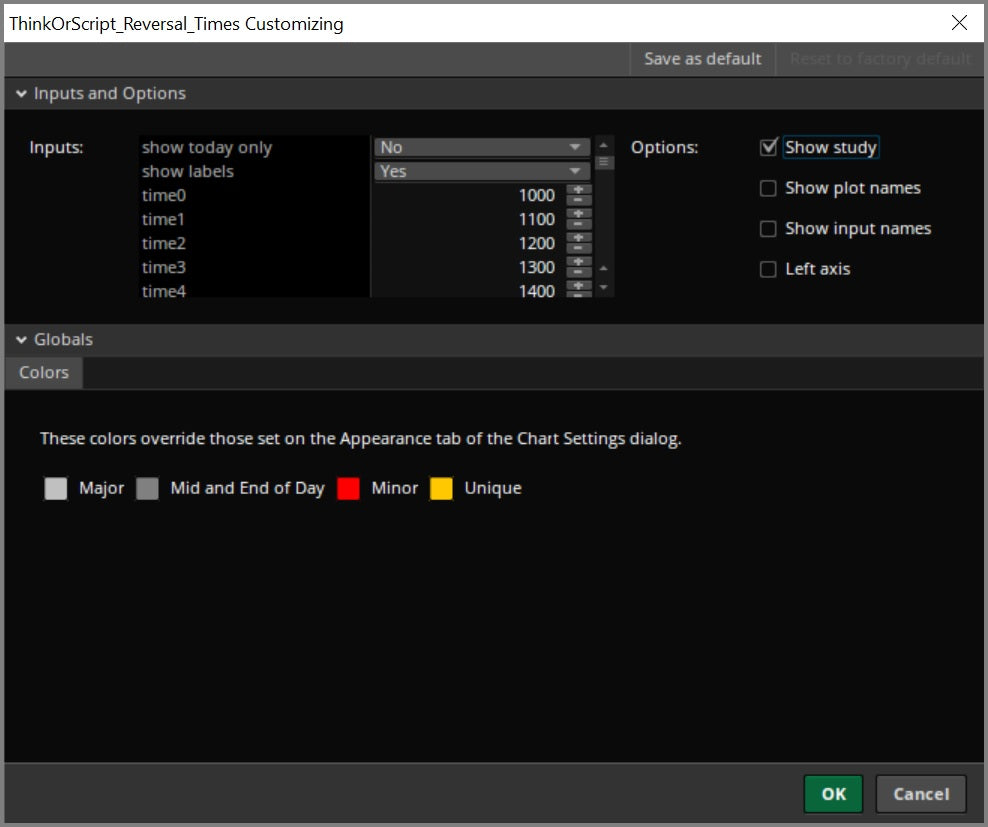Increase time1 value using plus stepper

click(x=578, y=213)
